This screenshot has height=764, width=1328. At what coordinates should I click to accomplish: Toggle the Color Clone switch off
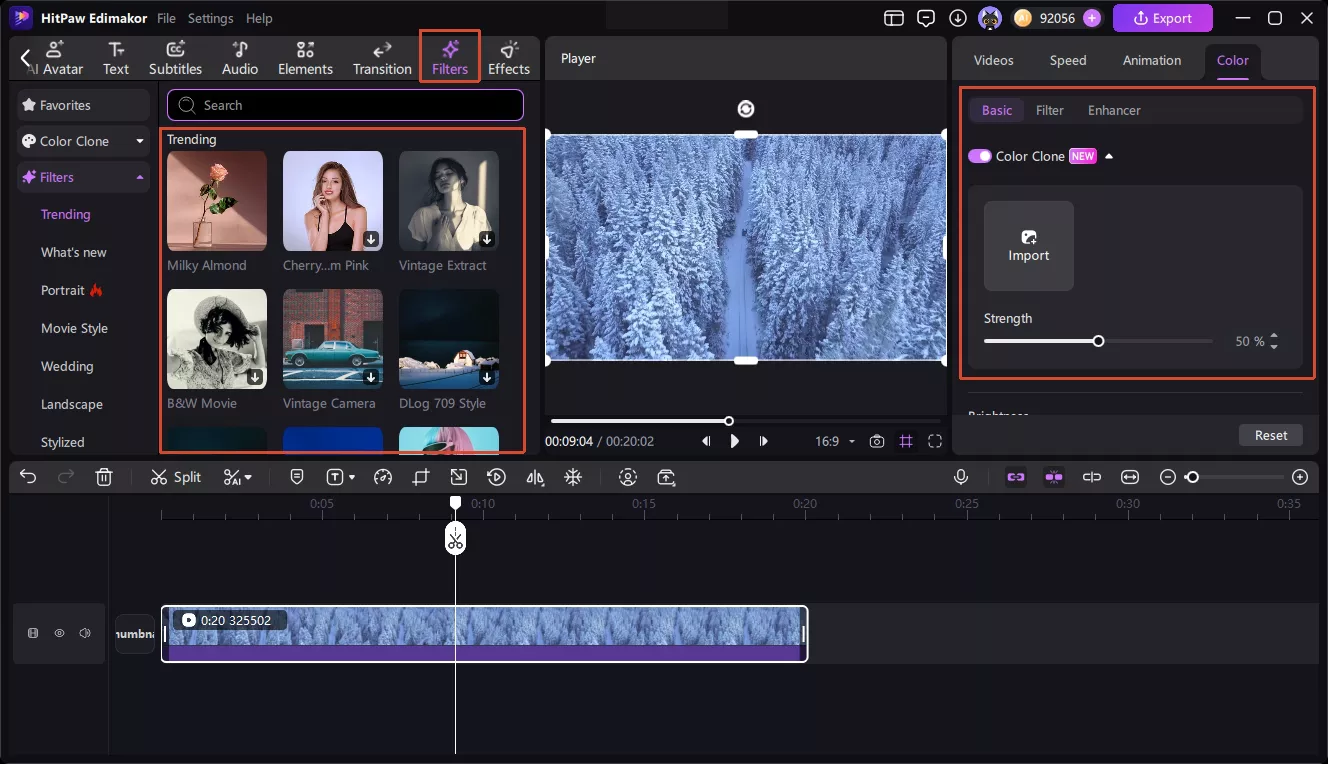[x=980, y=156]
